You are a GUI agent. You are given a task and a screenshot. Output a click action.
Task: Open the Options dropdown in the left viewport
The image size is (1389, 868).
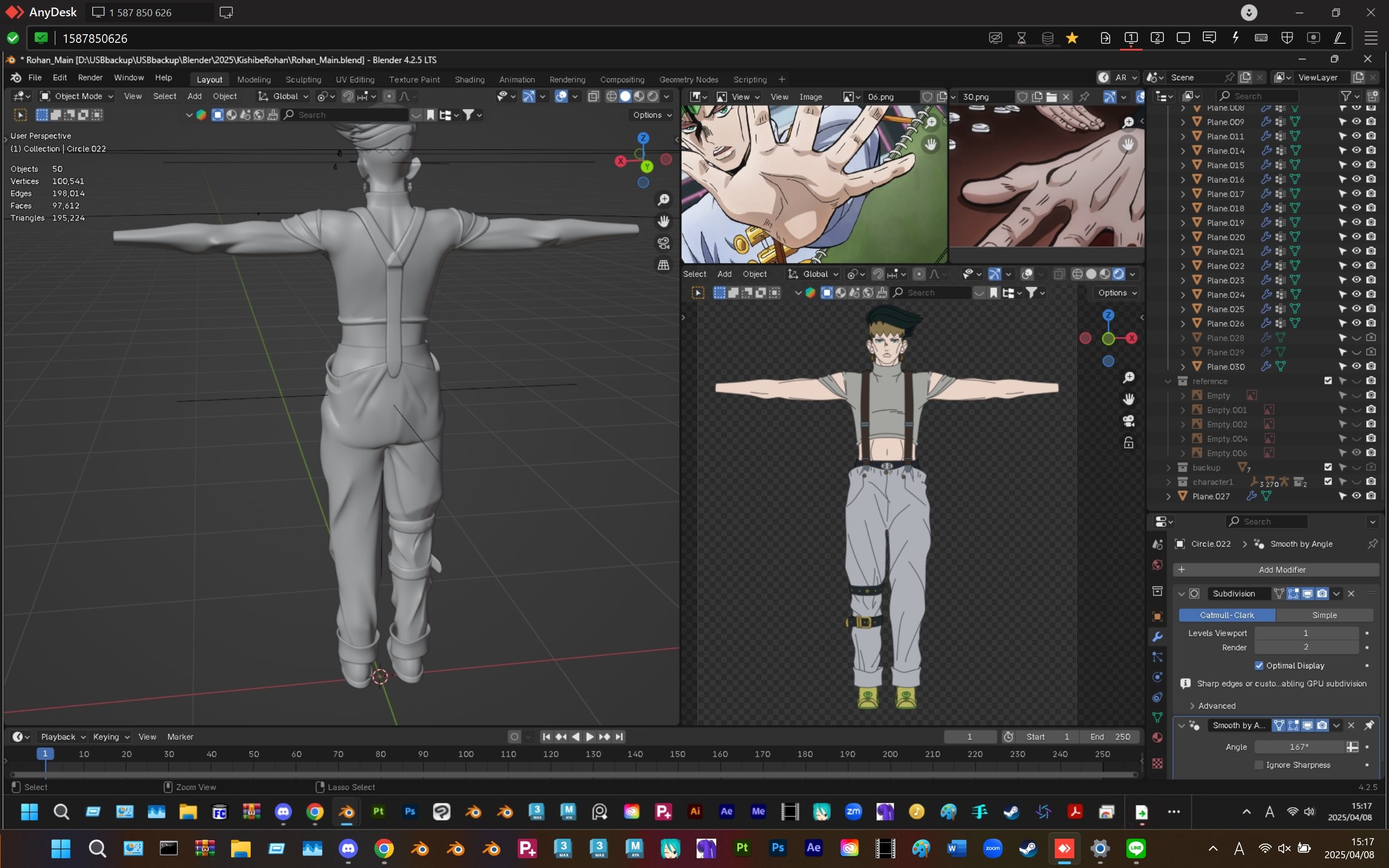tap(652, 115)
